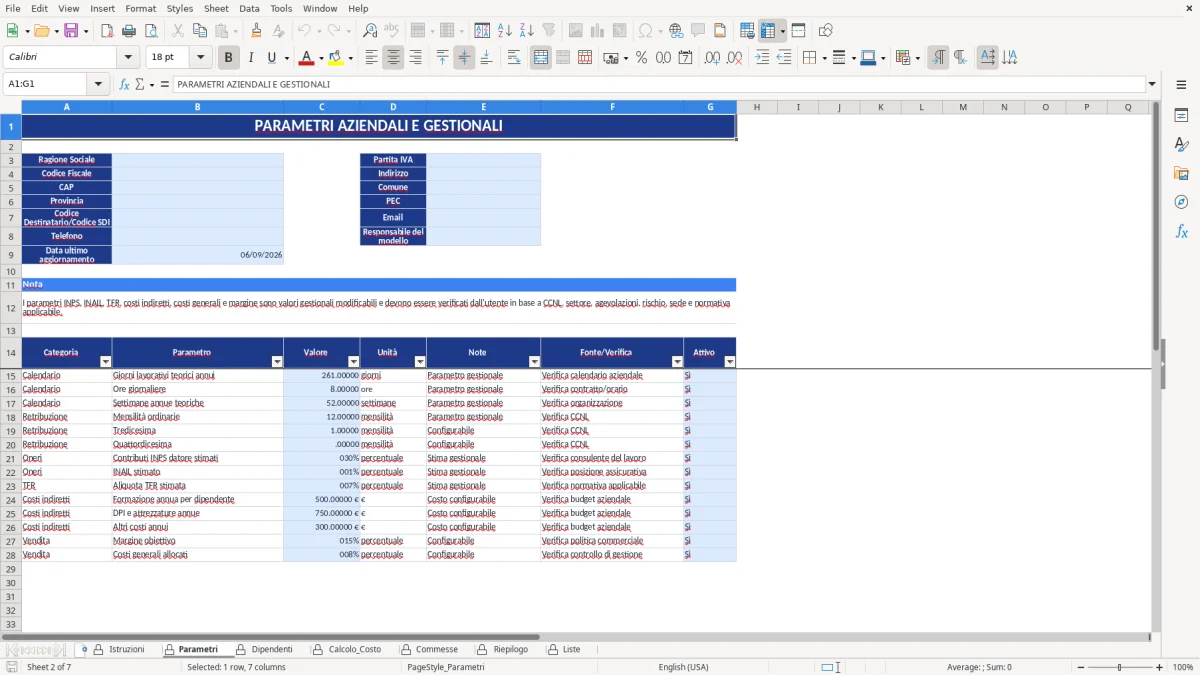Open the Data menu
The width and height of the screenshot is (1200, 675).
pyautogui.click(x=249, y=8)
